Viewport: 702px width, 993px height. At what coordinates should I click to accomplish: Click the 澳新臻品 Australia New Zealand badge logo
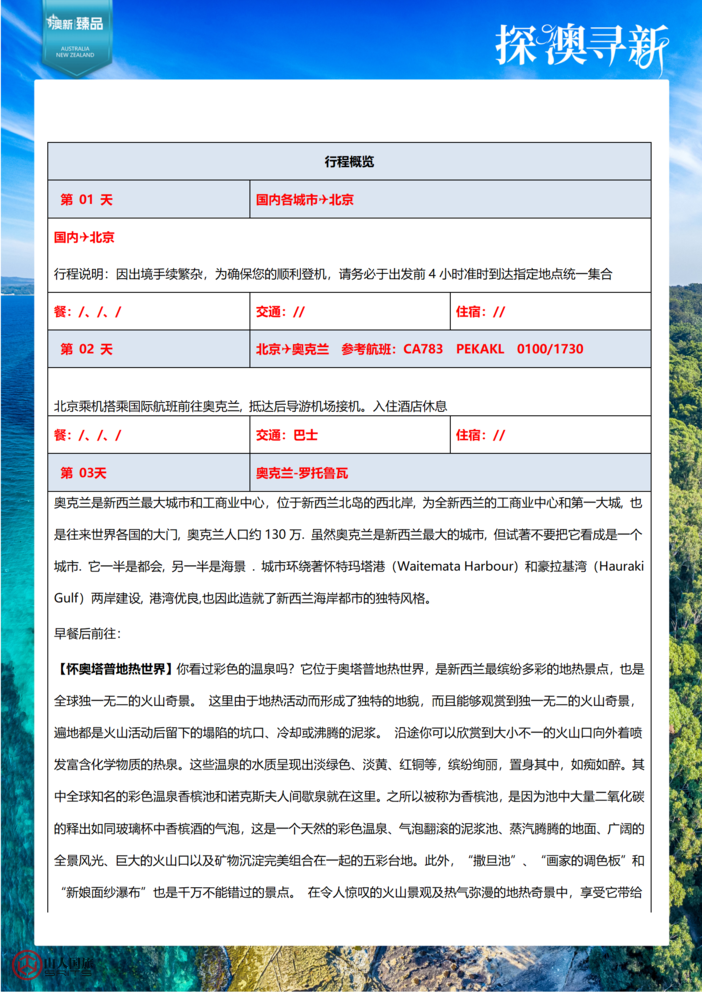pos(76,37)
